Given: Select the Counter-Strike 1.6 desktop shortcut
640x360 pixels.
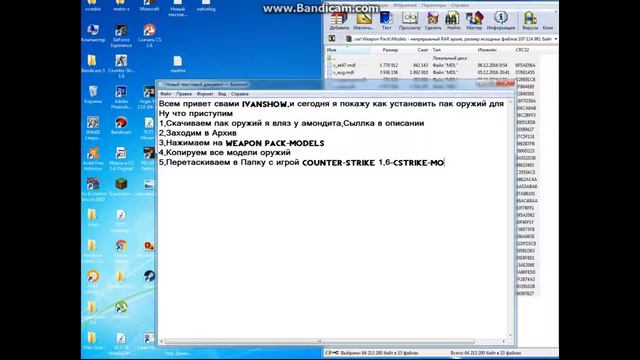Looking at the screenshot, I should 121,66.
